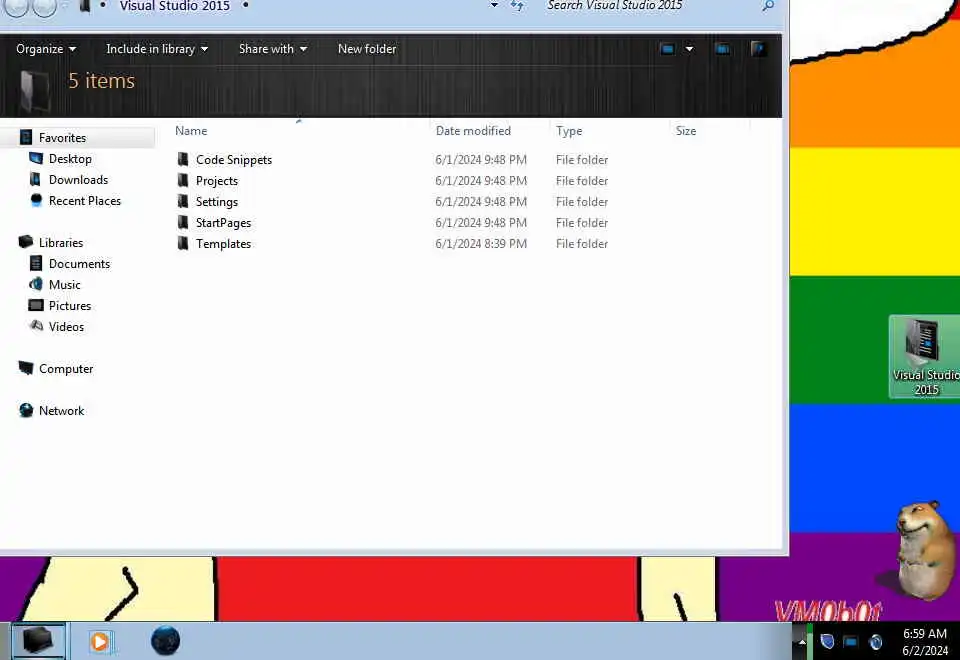Select the Settings folder icon

pyautogui.click(x=182, y=201)
